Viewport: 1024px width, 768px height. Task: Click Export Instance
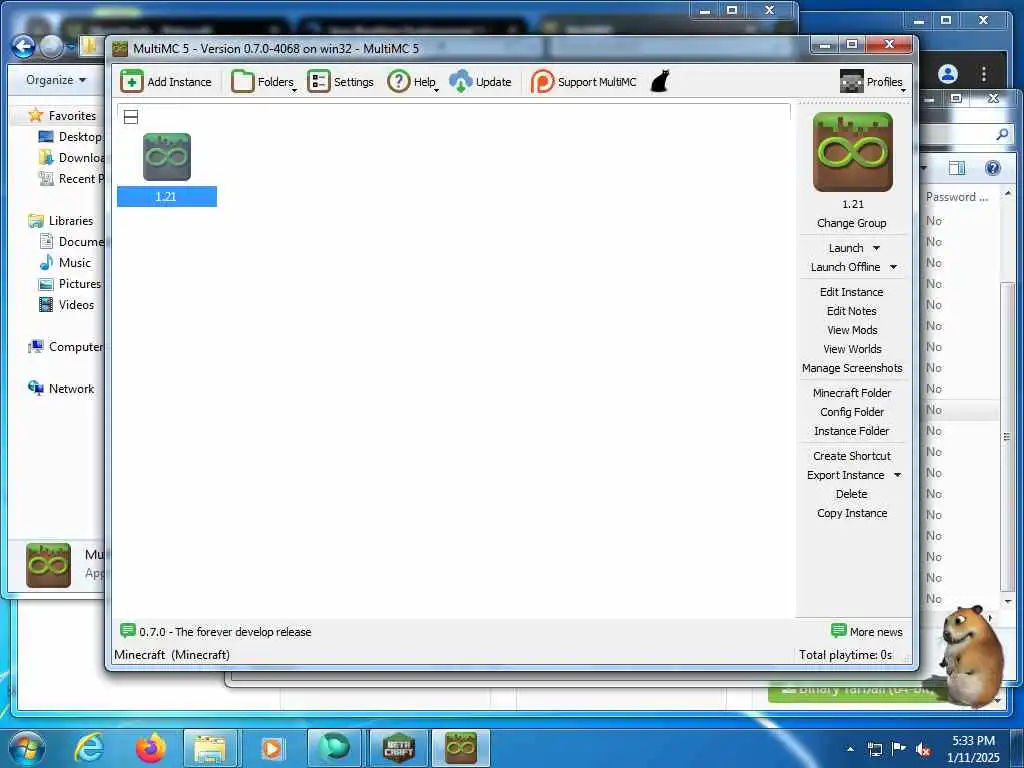(845, 475)
